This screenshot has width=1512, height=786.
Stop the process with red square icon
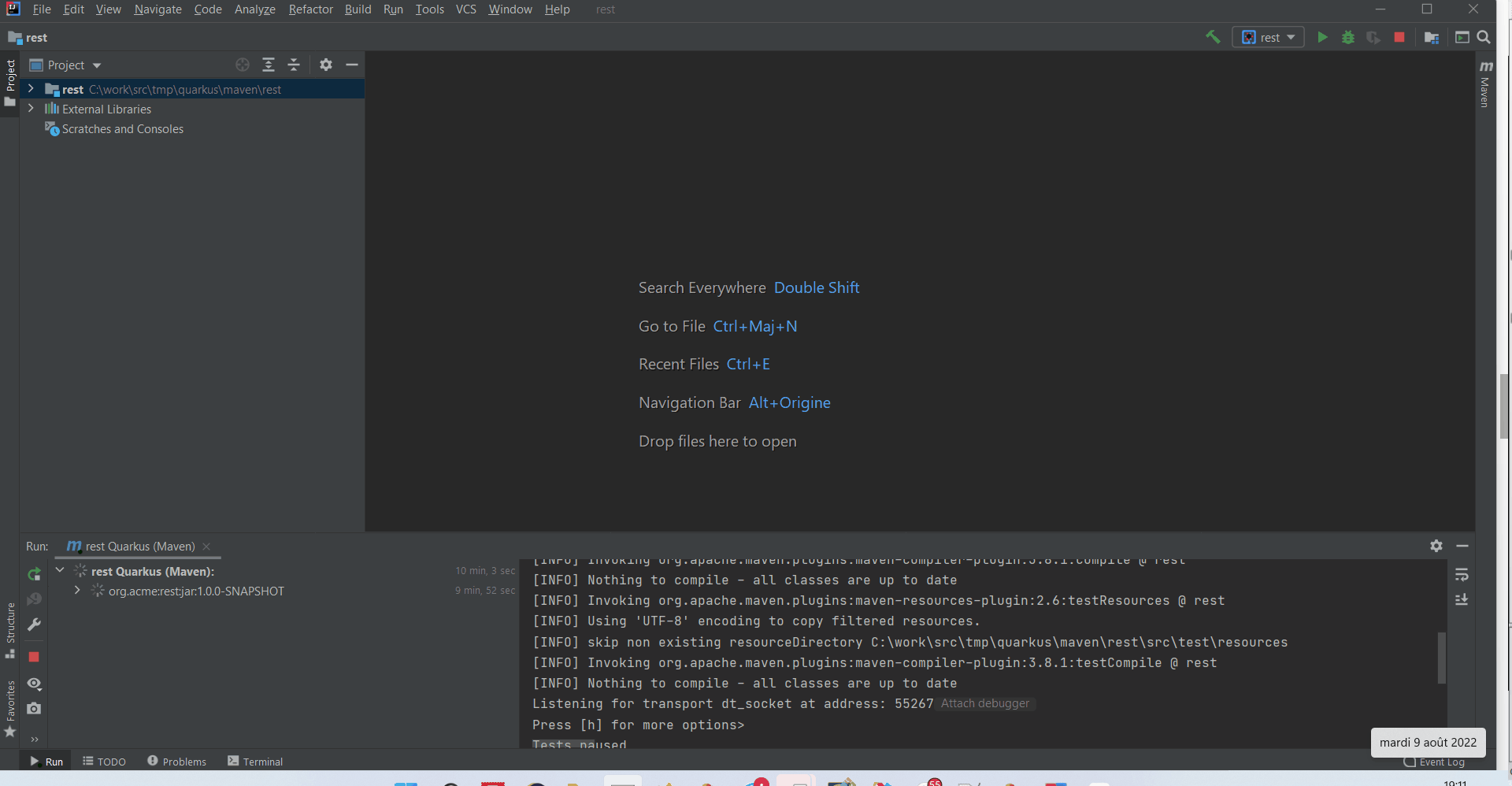click(1400, 37)
